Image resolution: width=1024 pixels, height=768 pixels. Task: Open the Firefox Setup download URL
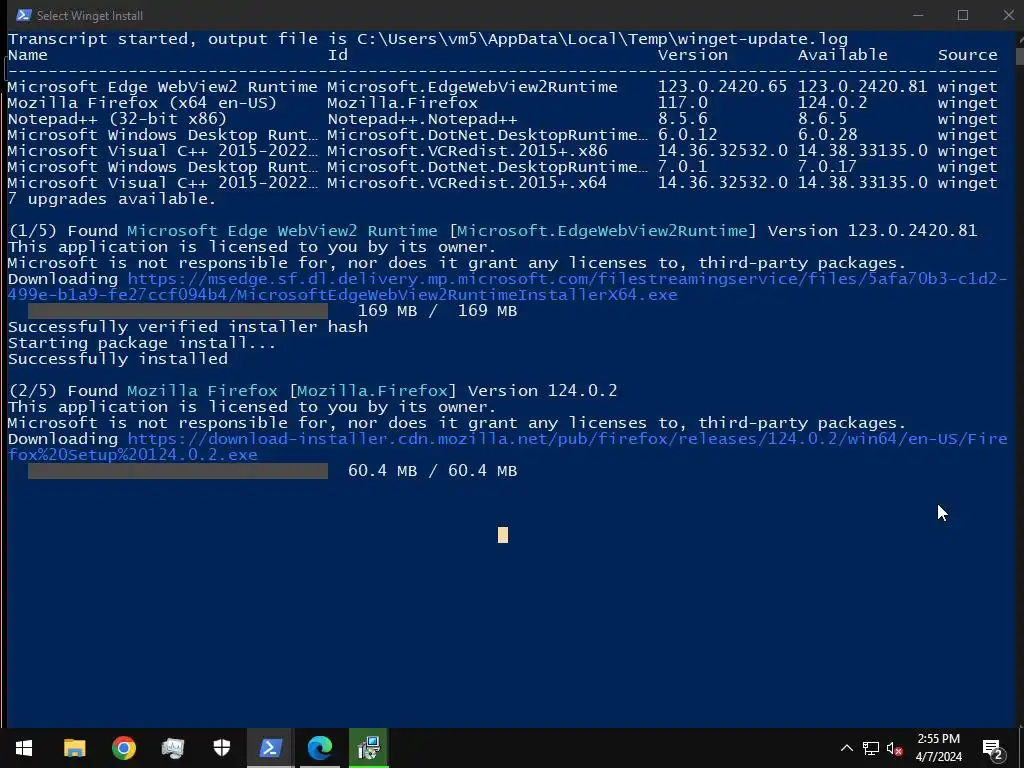507,447
